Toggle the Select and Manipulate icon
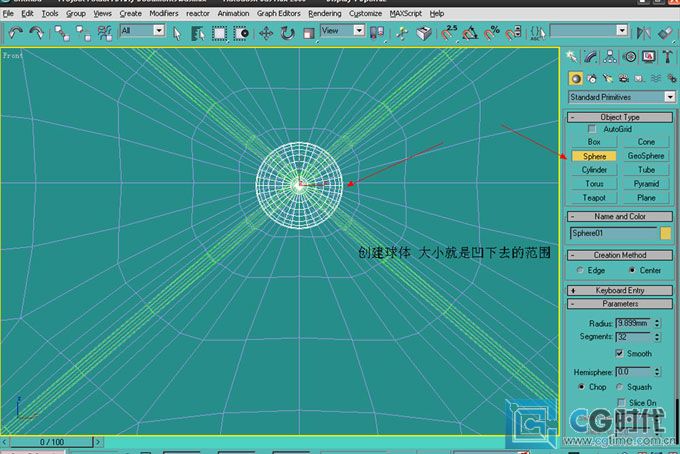 click(402, 33)
